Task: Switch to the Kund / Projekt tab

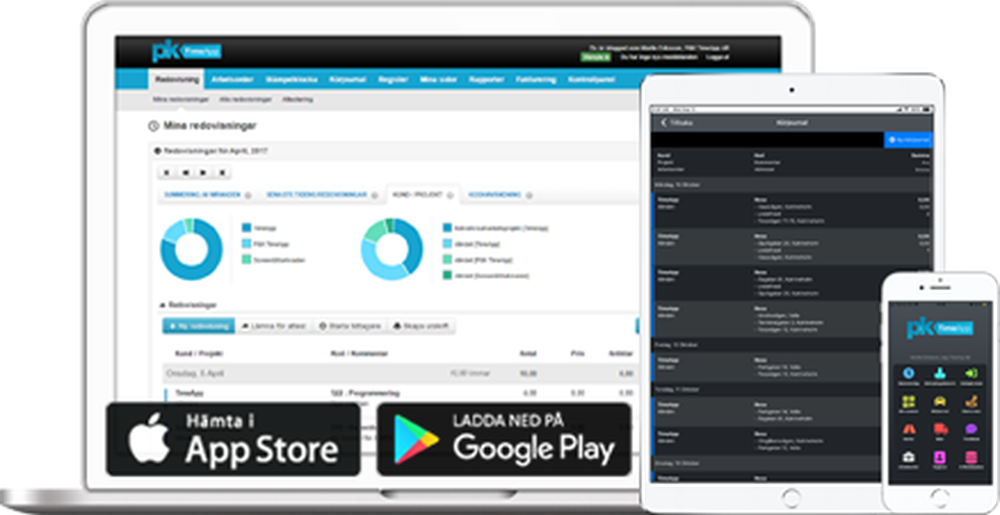Action: coord(423,194)
